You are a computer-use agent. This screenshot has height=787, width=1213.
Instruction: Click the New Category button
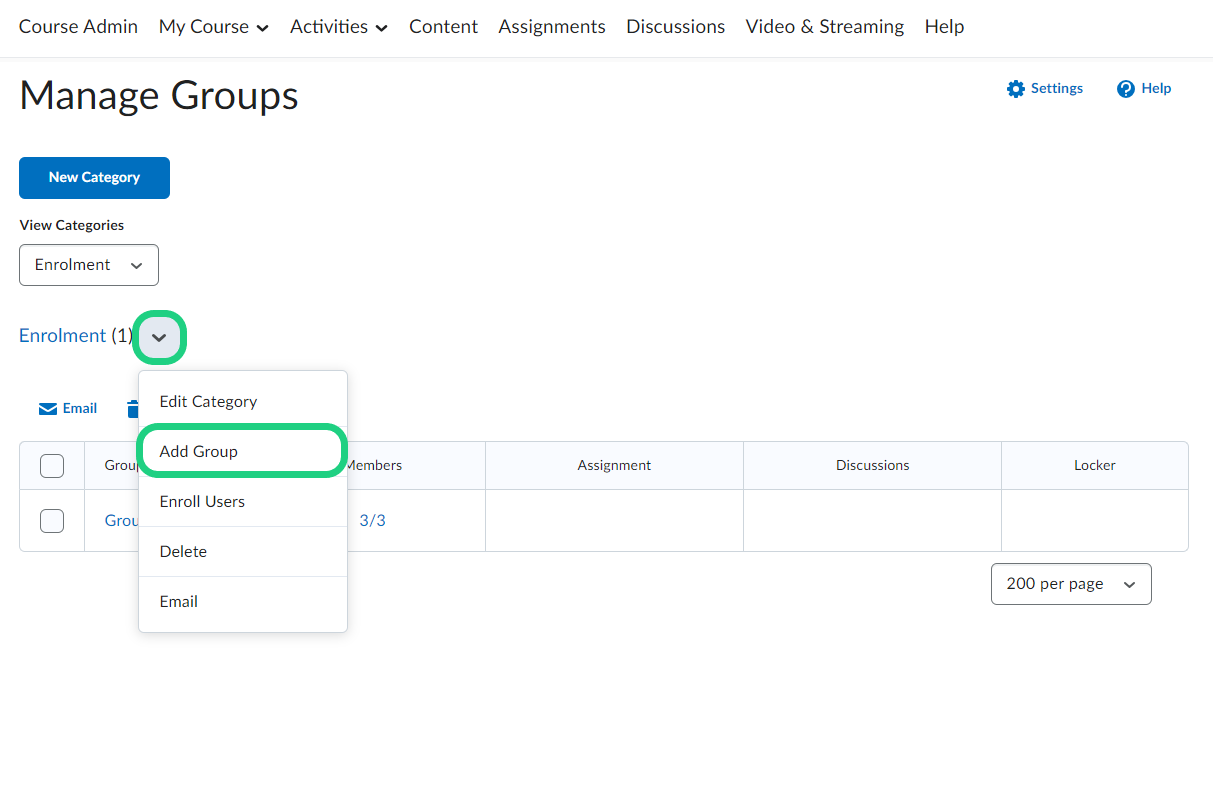click(x=94, y=178)
